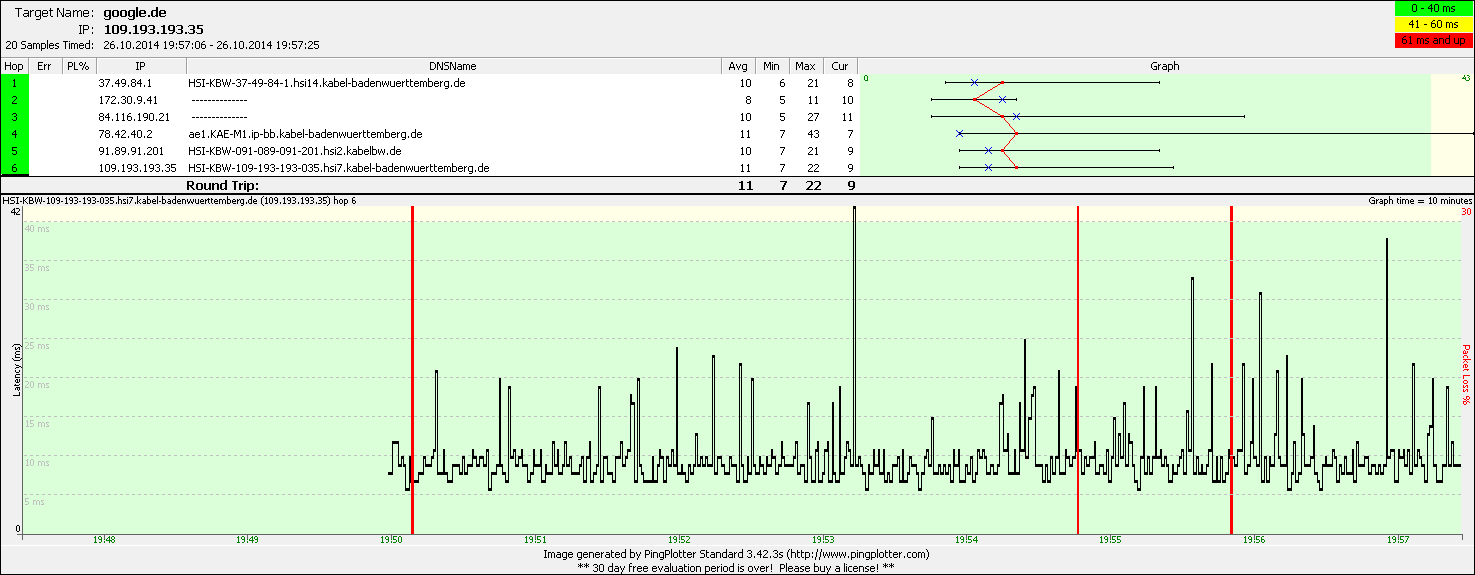Viewport: 1475px width, 575px height.
Task: Click the Max column header
Action: pyautogui.click(x=805, y=66)
